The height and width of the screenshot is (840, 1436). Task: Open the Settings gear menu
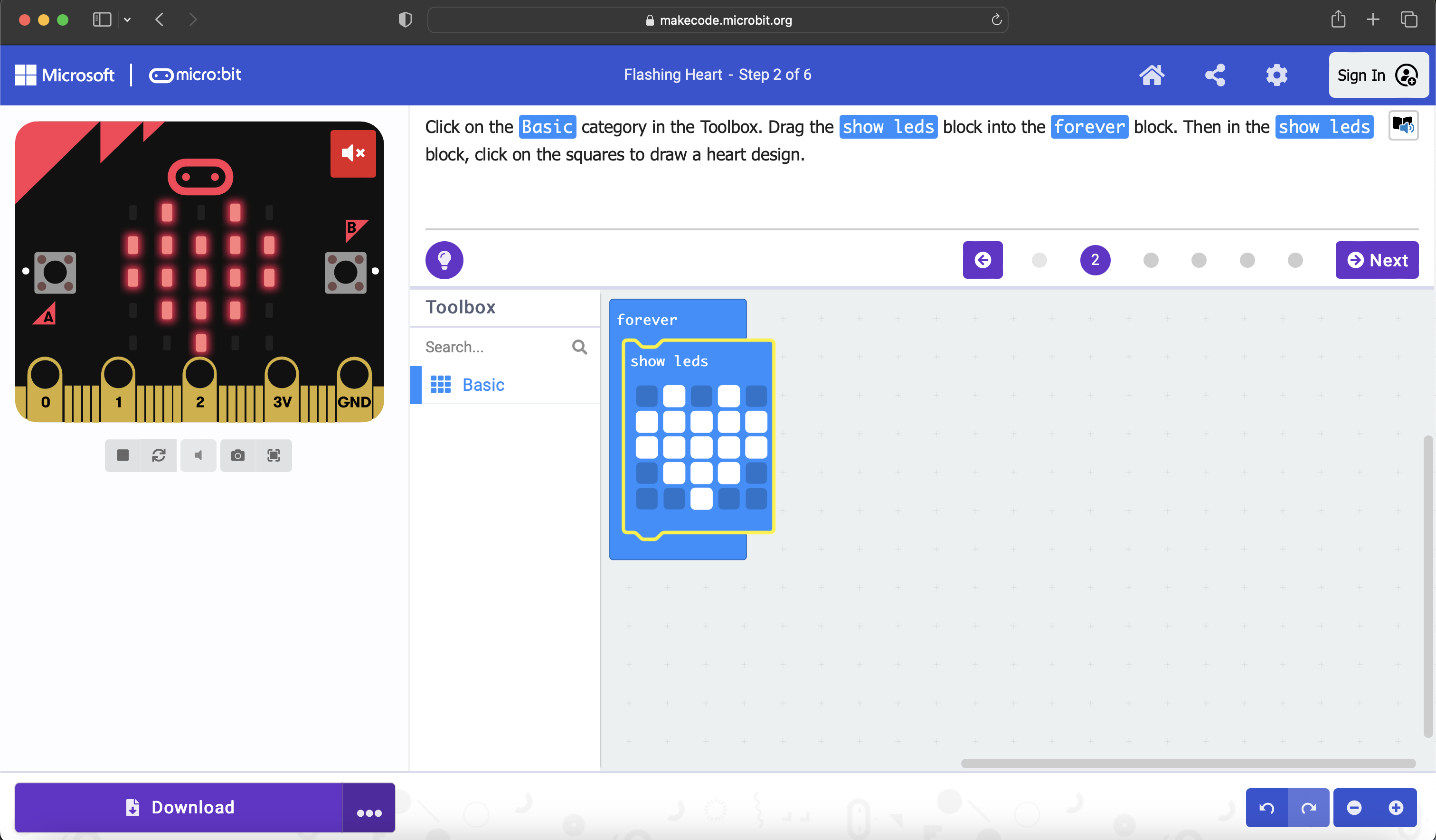tap(1276, 75)
